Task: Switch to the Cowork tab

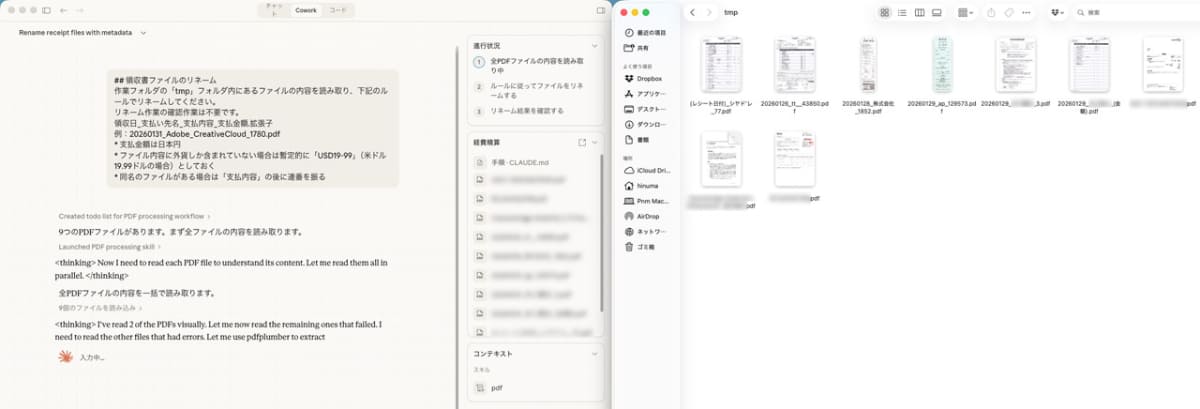Action: 306,10
